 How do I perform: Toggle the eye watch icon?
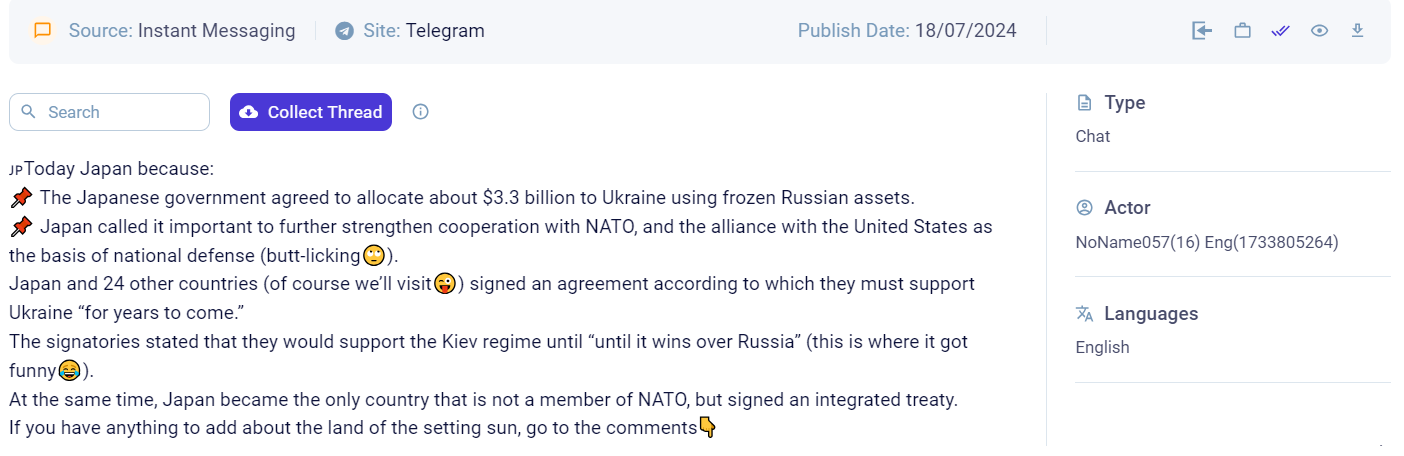pos(1319,31)
